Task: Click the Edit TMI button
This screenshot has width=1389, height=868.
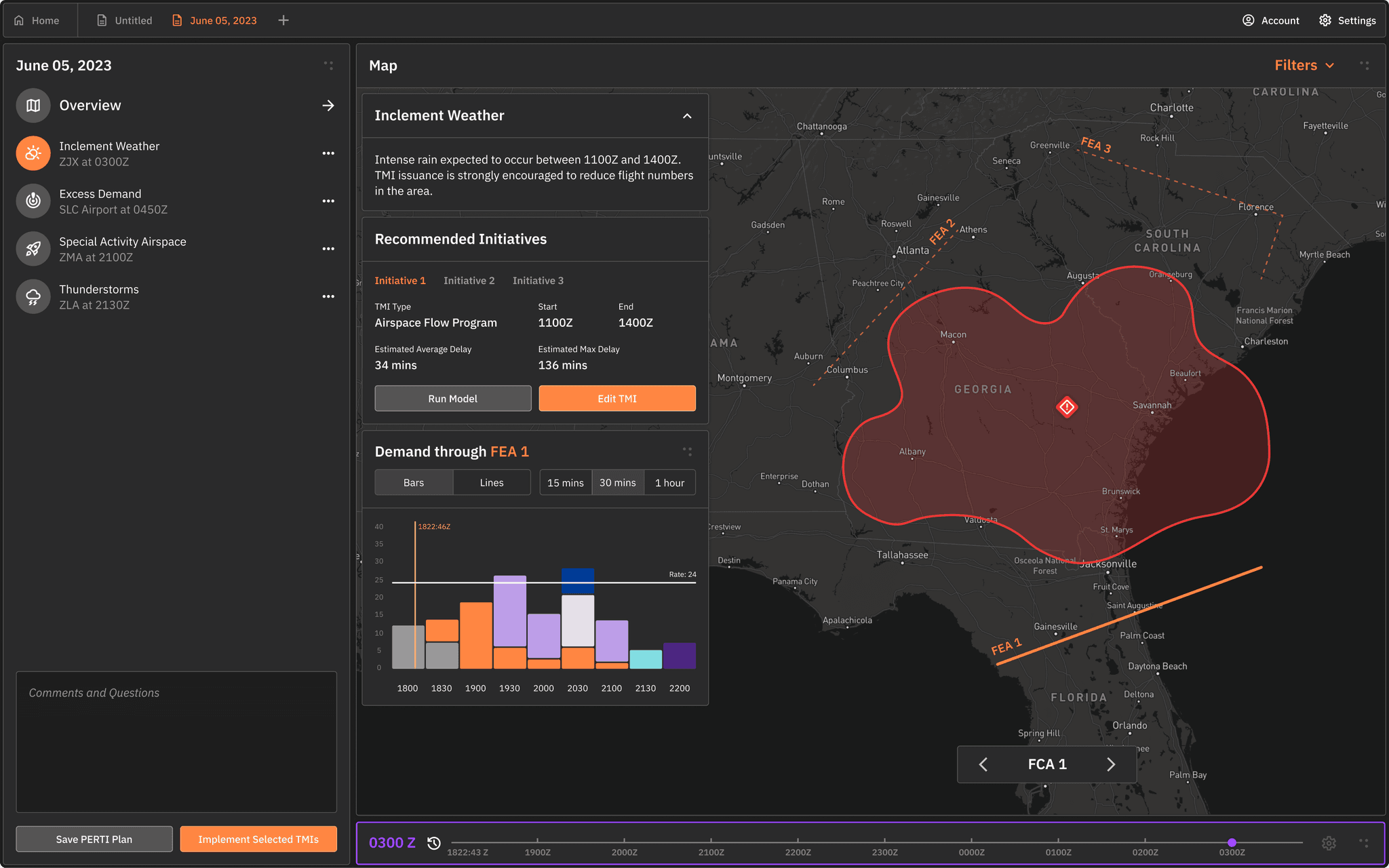Action: [617, 399]
